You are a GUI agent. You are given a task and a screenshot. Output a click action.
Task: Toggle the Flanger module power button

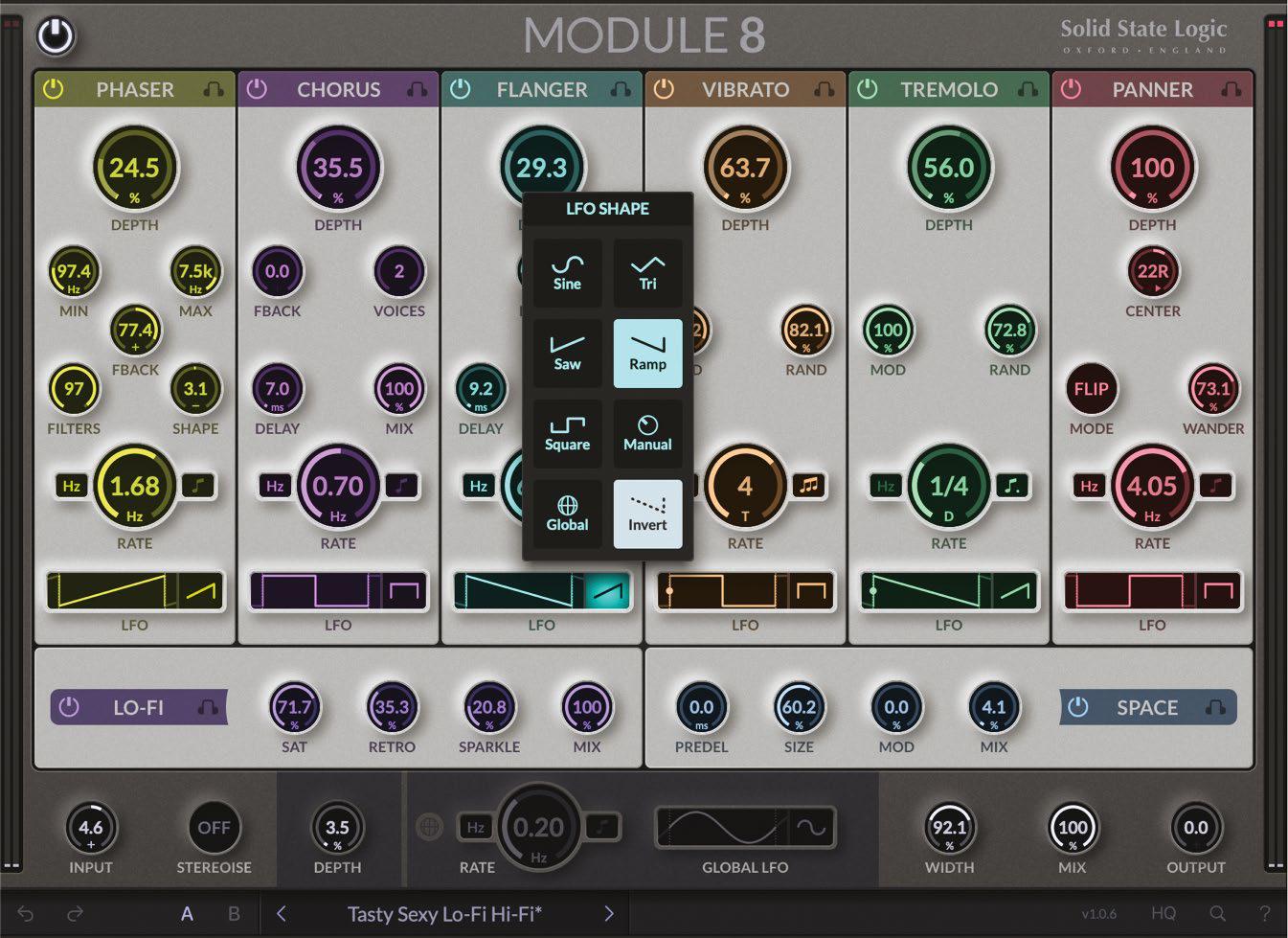pos(460,89)
